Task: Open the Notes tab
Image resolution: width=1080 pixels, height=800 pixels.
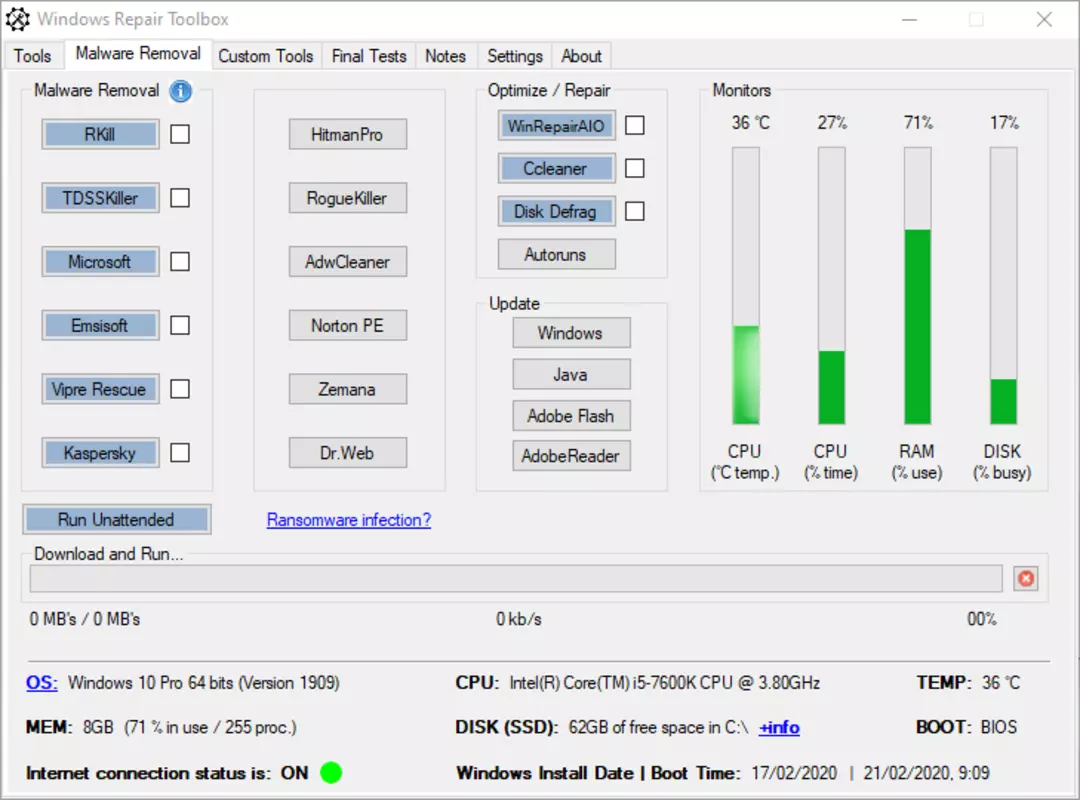Action: [x=446, y=56]
